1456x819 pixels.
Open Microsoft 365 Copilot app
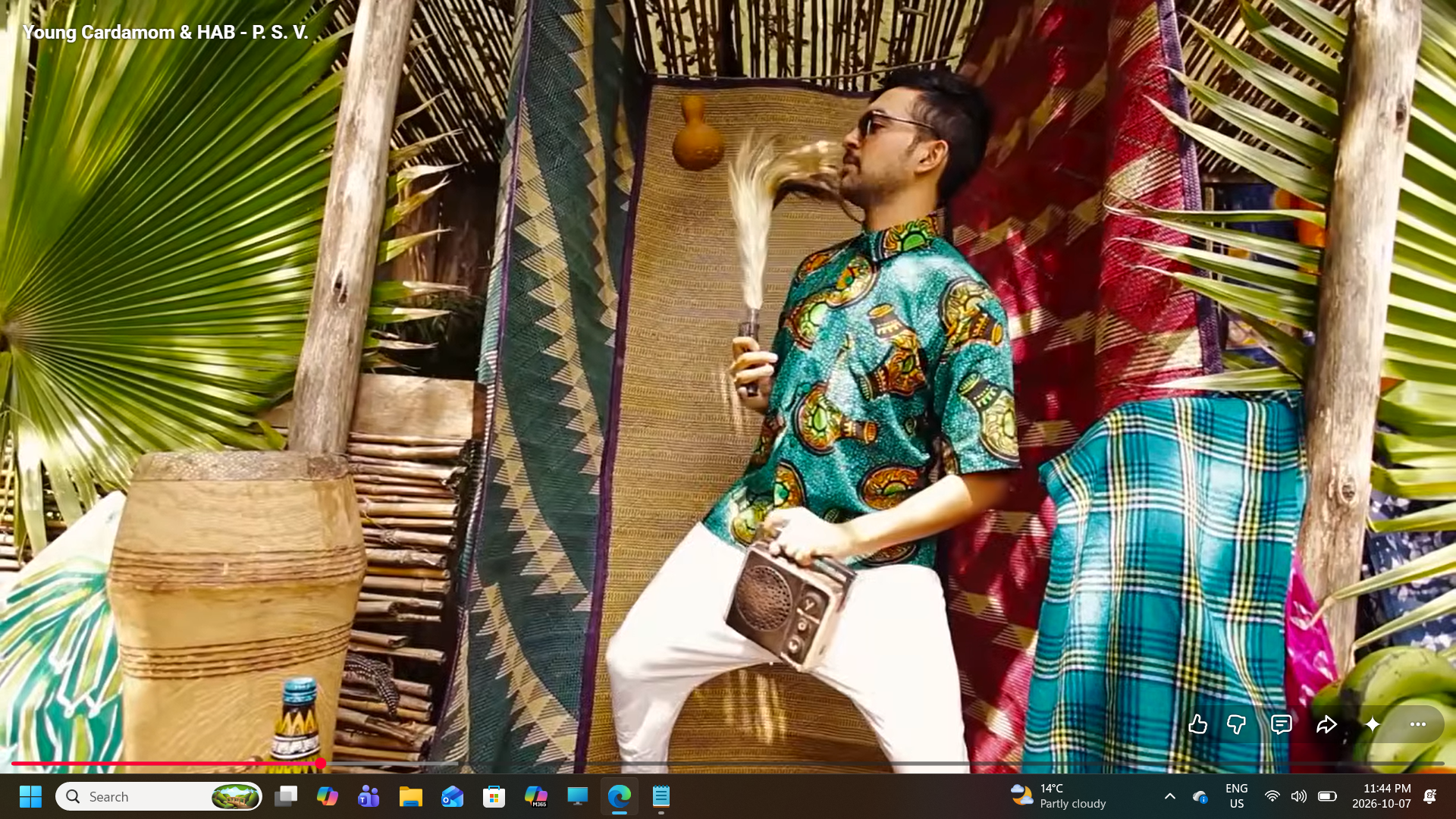point(536,796)
